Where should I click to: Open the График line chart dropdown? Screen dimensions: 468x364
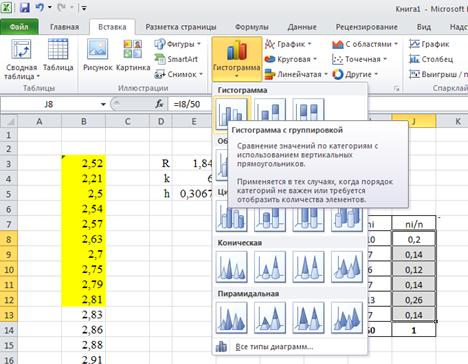[x=288, y=44]
